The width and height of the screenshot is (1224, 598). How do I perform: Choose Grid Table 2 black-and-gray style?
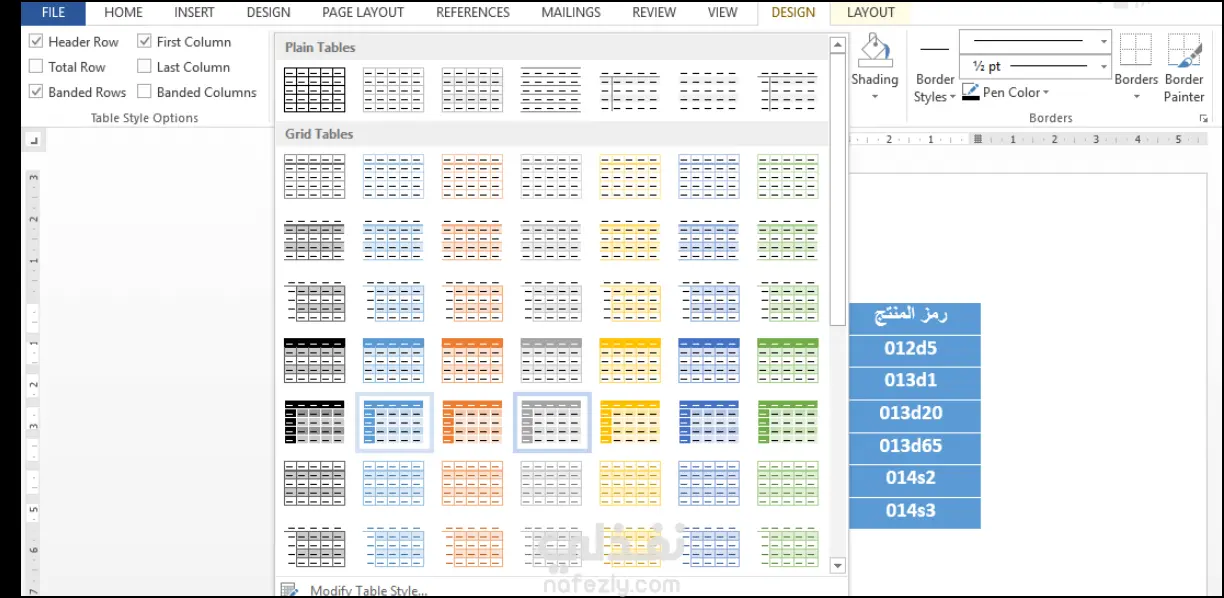315,240
